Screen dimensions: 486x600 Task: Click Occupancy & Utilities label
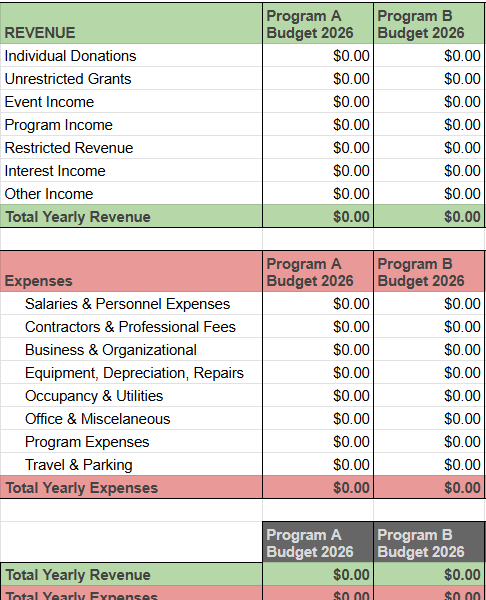point(131,395)
